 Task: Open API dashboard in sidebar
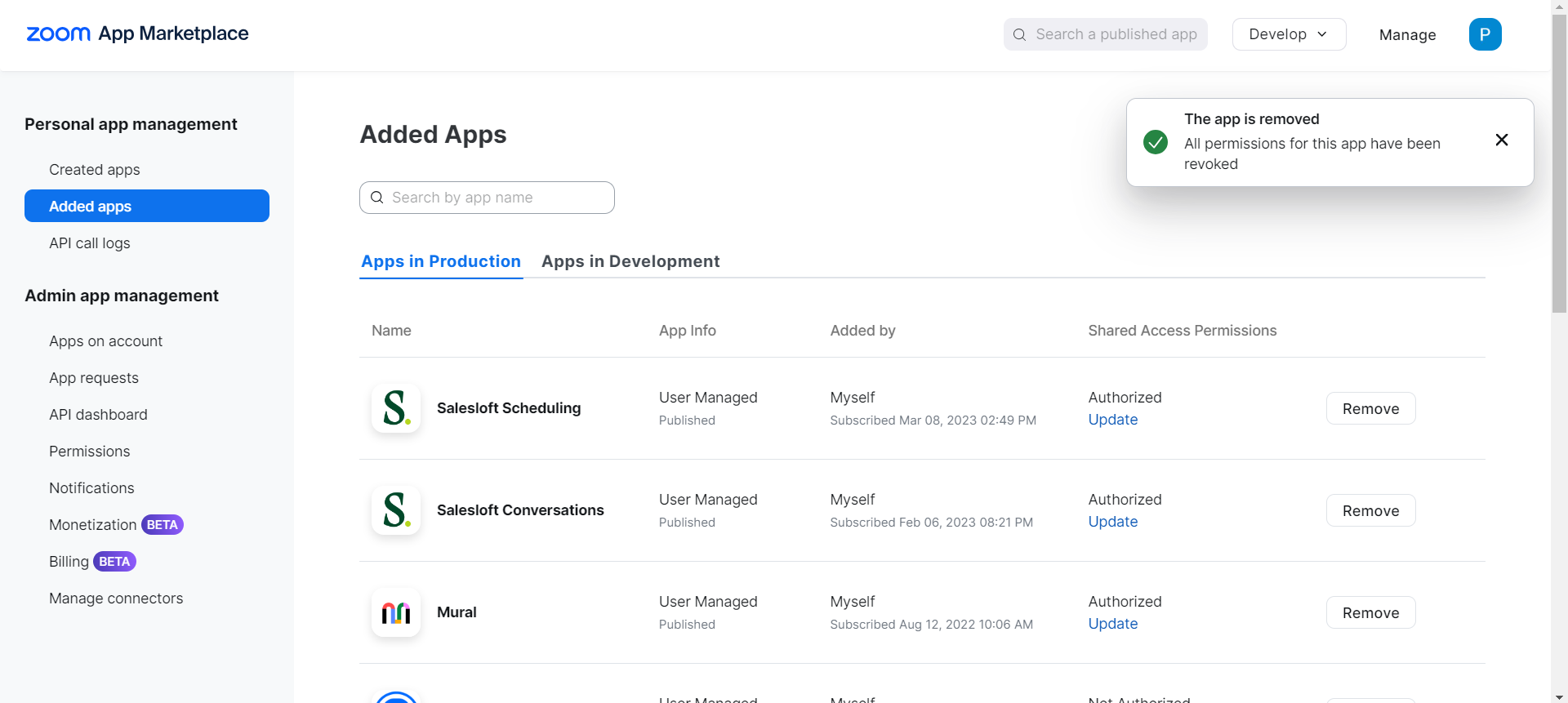[98, 415]
